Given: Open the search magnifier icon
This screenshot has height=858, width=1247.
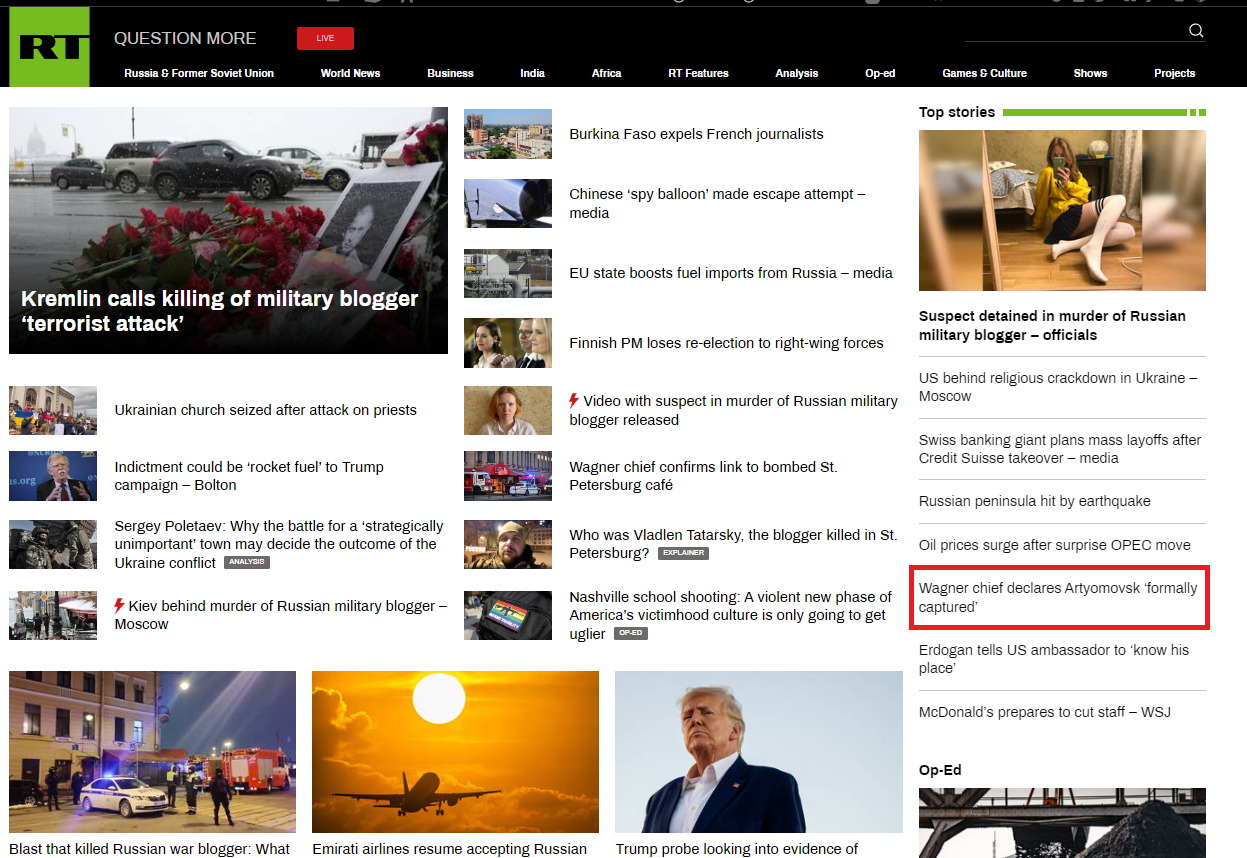Looking at the screenshot, I should (1196, 31).
